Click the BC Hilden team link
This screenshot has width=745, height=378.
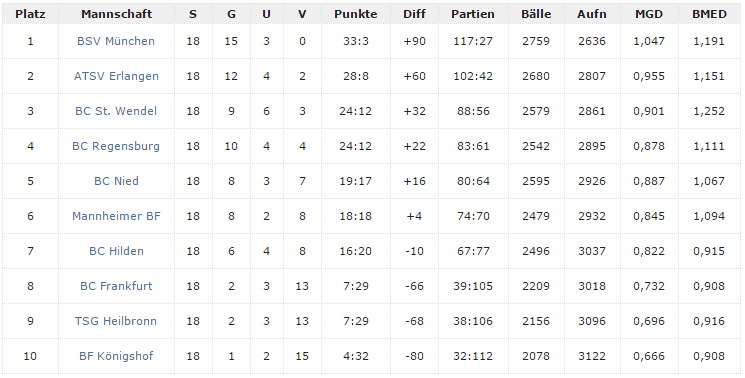pyautogui.click(x=116, y=251)
